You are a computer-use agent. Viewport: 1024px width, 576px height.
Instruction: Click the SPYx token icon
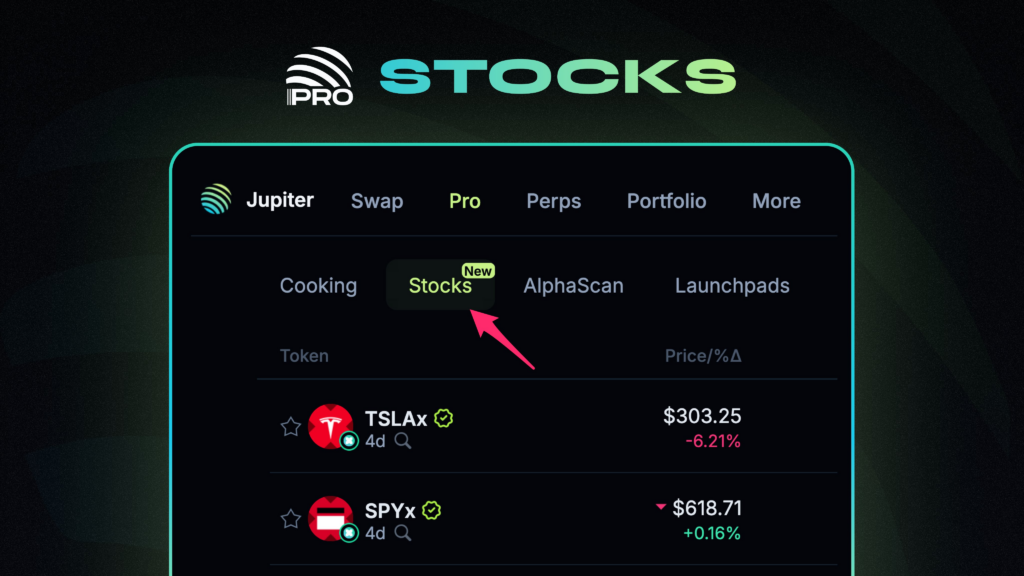click(x=330, y=519)
